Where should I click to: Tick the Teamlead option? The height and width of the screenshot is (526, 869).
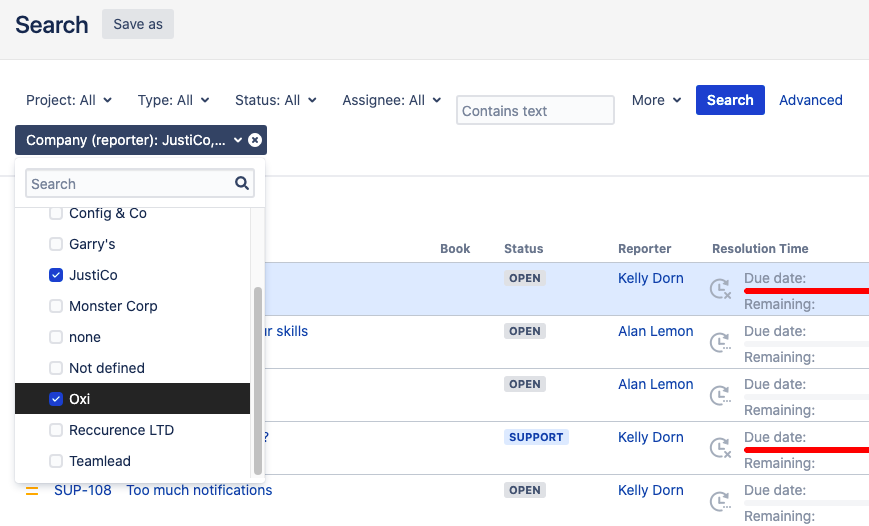(x=56, y=462)
